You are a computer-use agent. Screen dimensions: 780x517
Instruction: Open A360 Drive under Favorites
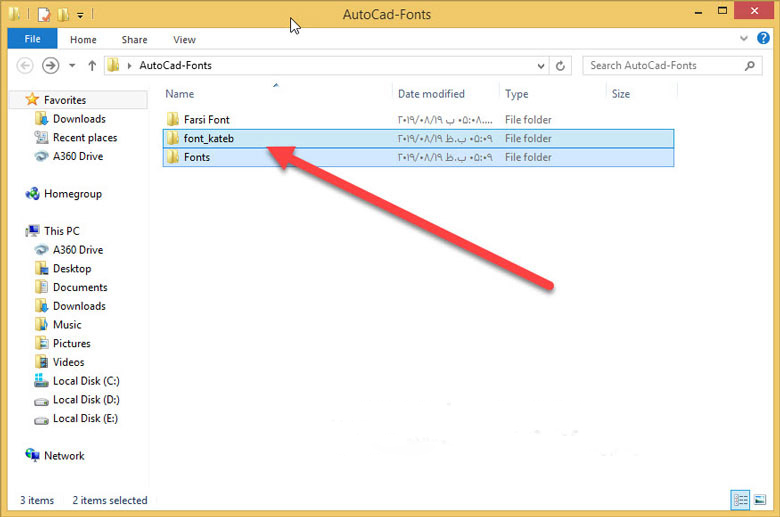78,156
